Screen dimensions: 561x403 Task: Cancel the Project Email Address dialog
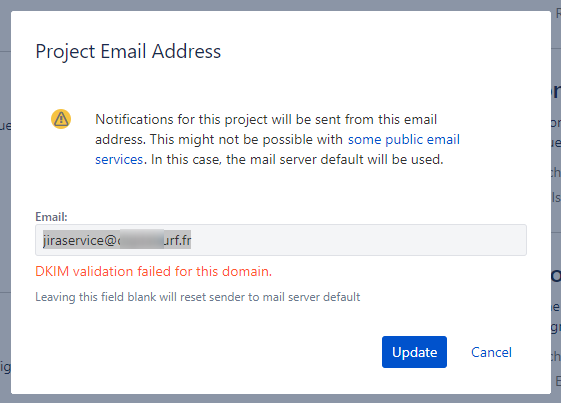pos(491,352)
